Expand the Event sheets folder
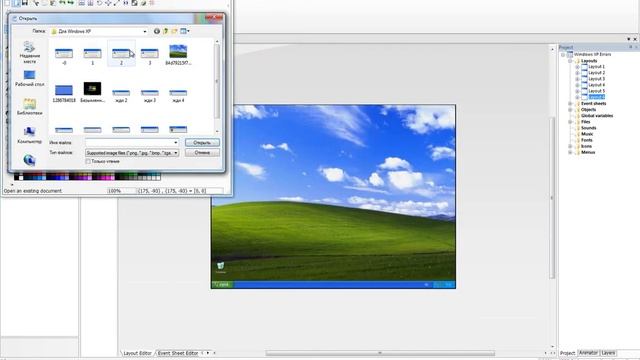Image resolution: width=640 pixels, height=360 pixels. point(570,104)
